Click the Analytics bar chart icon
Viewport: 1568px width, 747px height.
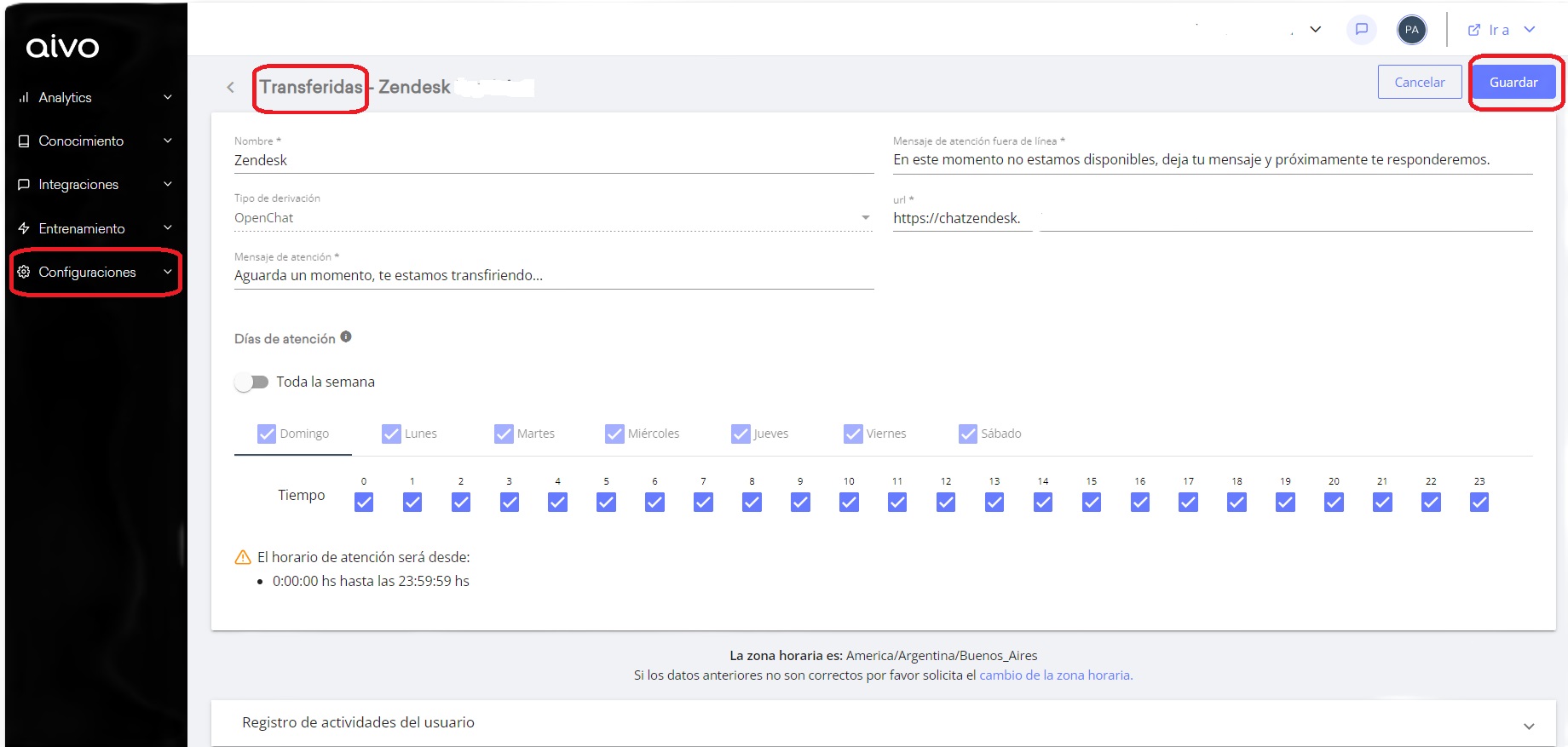point(24,97)
